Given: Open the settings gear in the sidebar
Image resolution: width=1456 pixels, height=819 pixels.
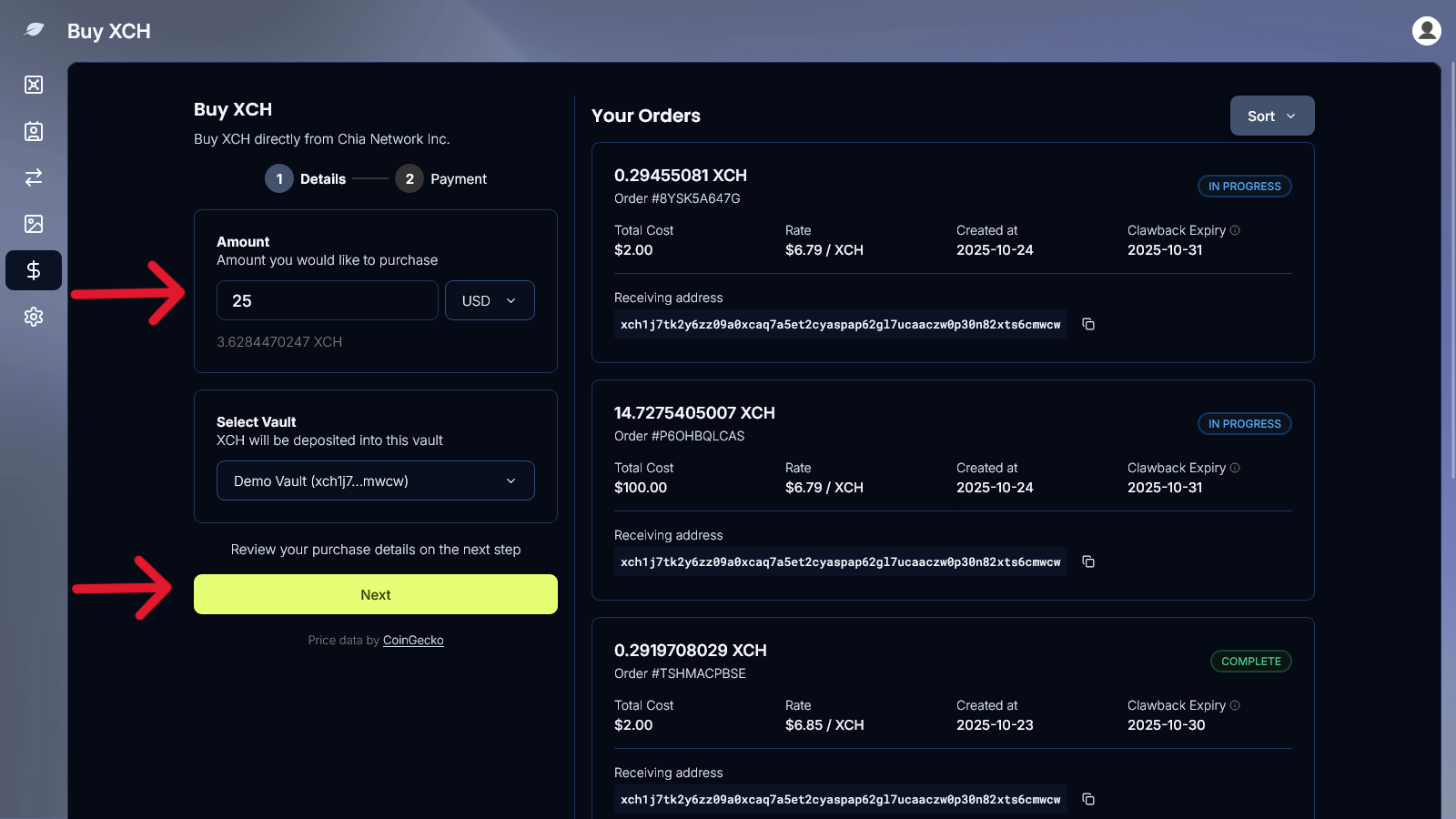Looking at the screenshot, I should pos(34,317).
